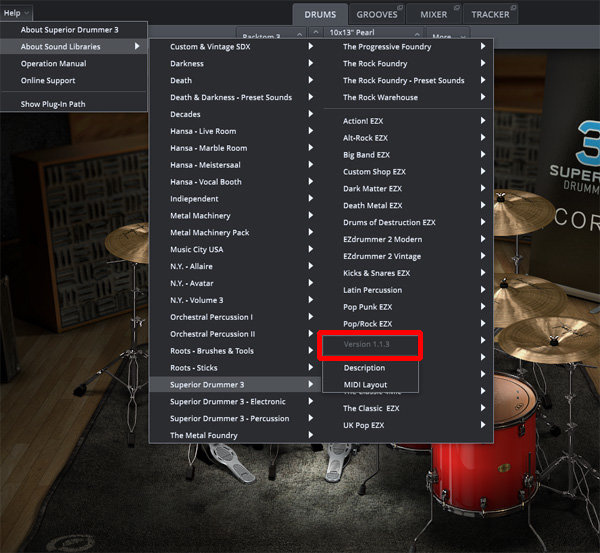Select Death Metal EZX library
The height and width of the screenshot is (553, 600).
(408, 206)
